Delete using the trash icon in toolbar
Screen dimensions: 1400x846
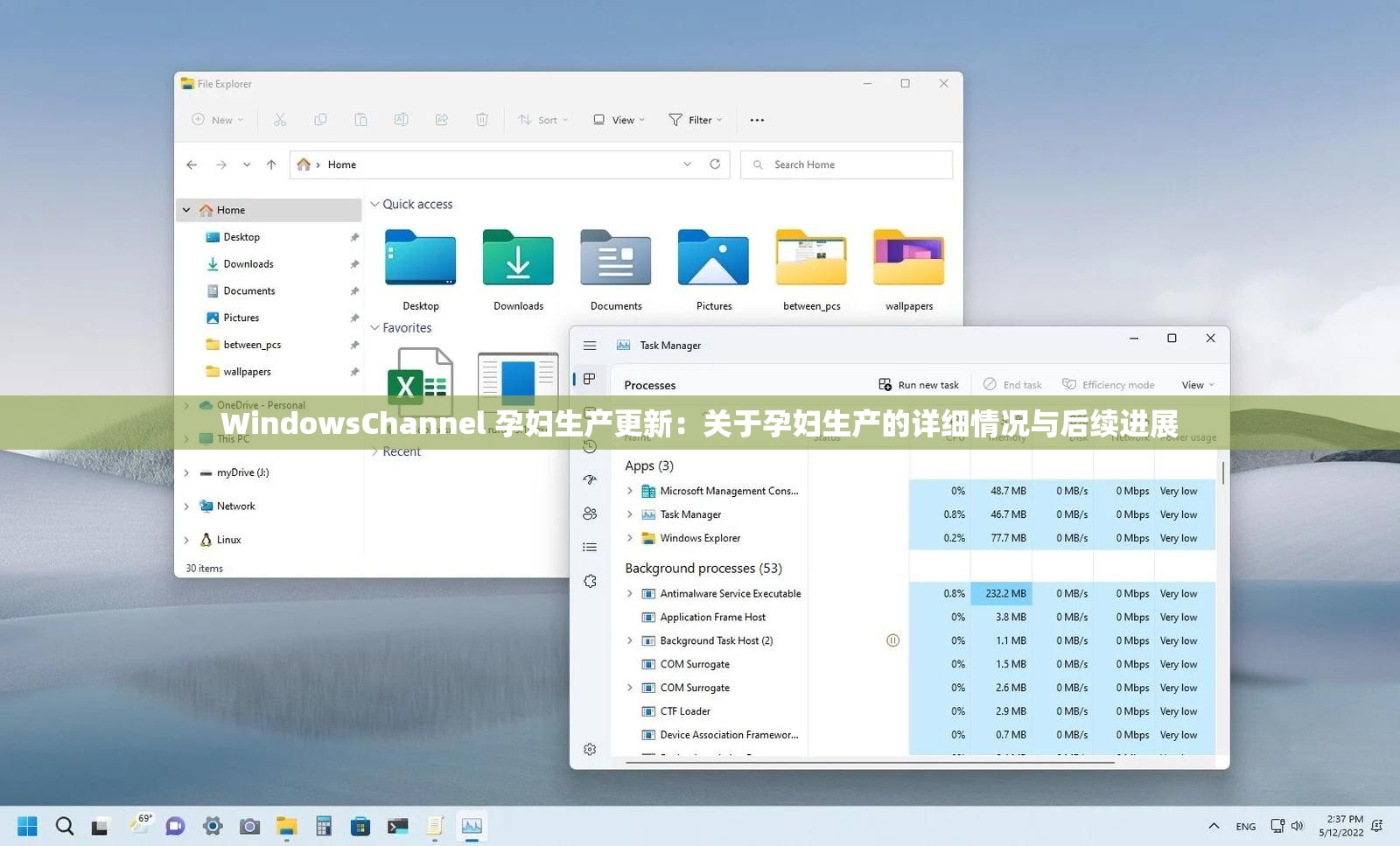point(482,119)
